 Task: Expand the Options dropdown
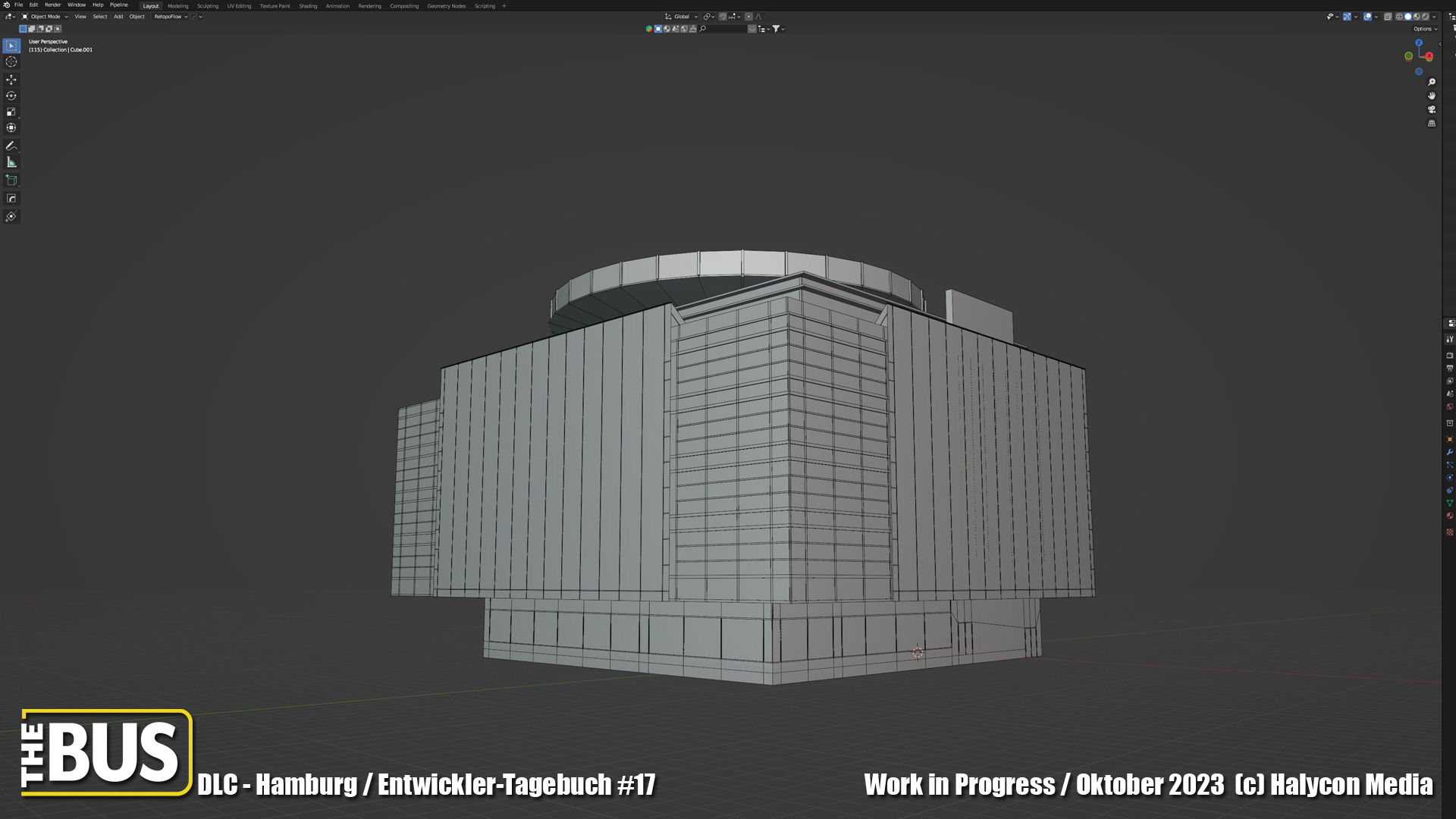pyautogui.click(x=1425, y=29)
